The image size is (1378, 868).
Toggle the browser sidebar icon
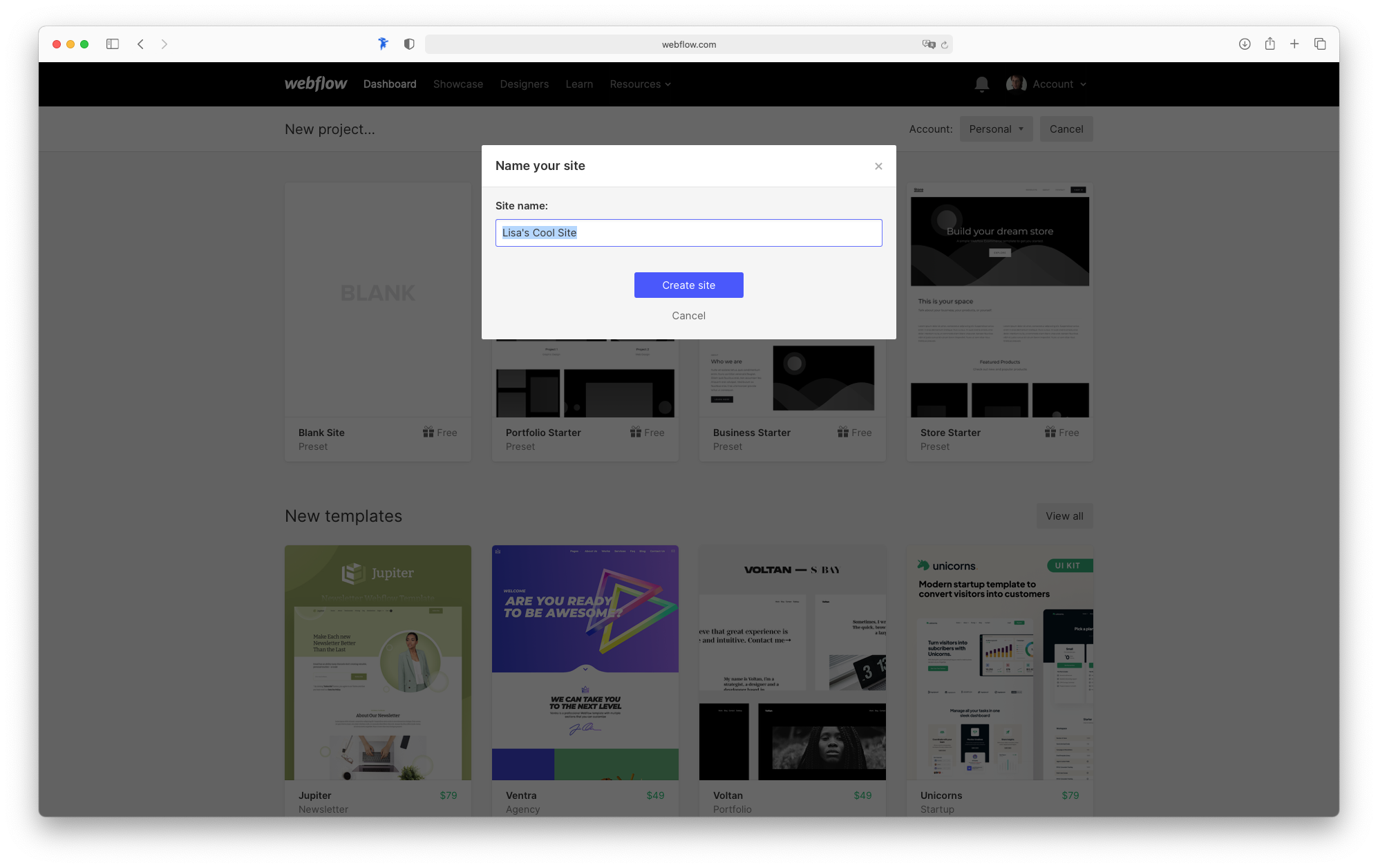pyautogui.click(x=112, y=44)
